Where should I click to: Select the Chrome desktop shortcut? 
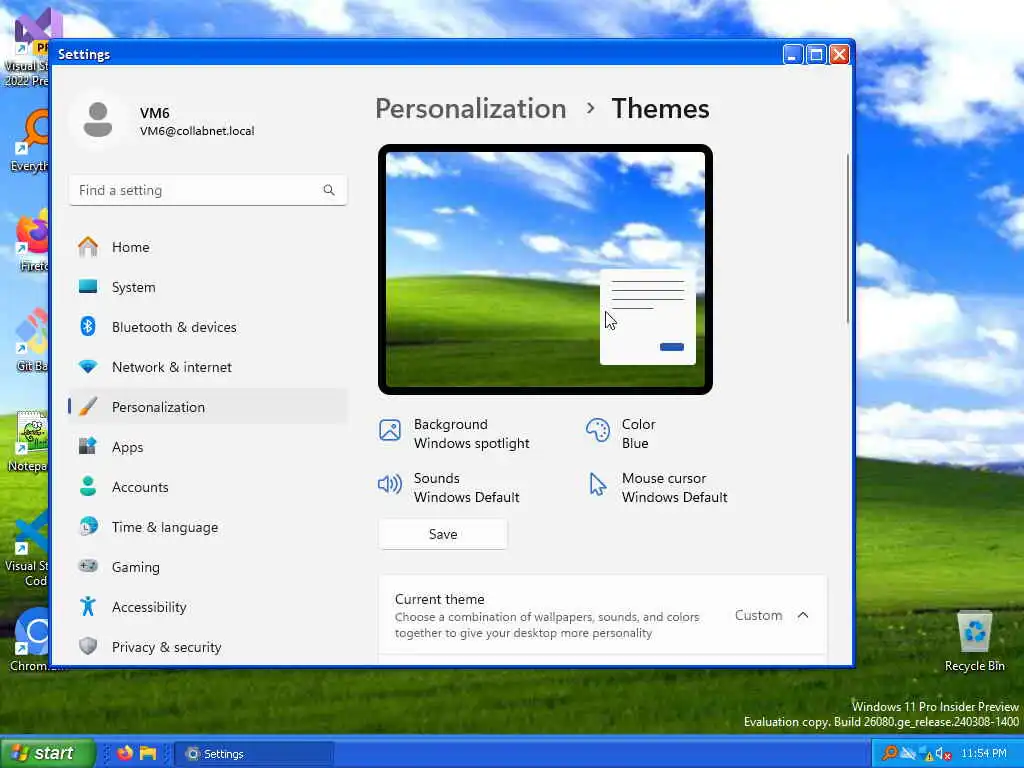pyautogui.click(x=30, y=640)
